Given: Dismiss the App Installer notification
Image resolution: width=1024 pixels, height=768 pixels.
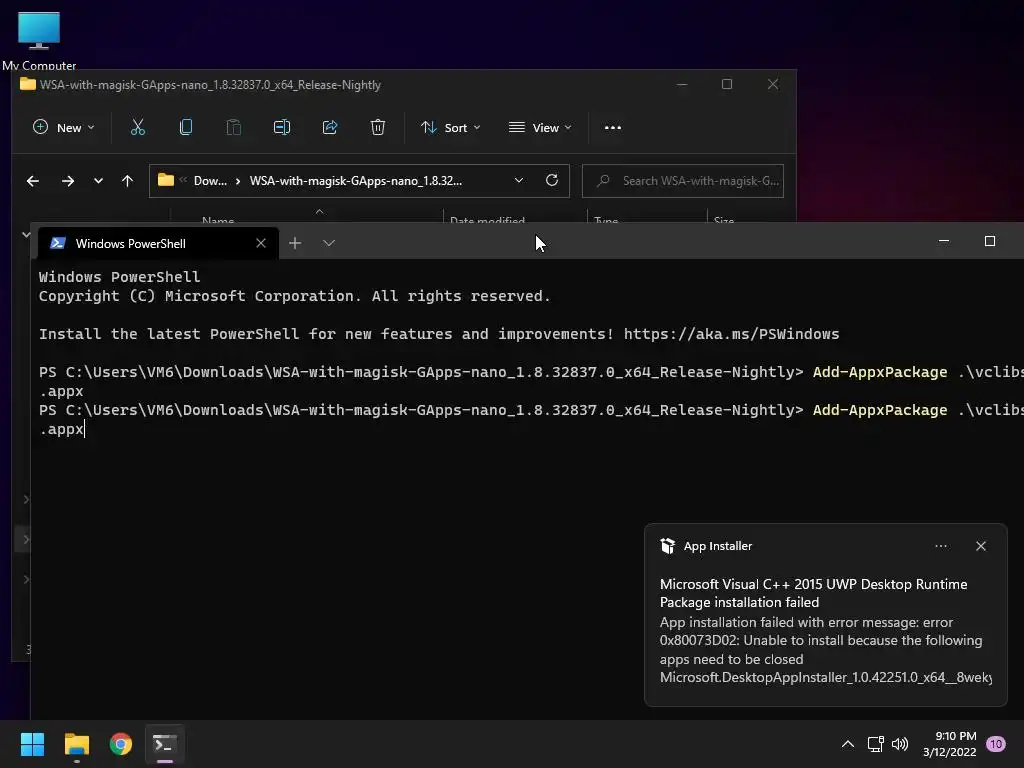Looking at the screenshot, I should [981, 546].
